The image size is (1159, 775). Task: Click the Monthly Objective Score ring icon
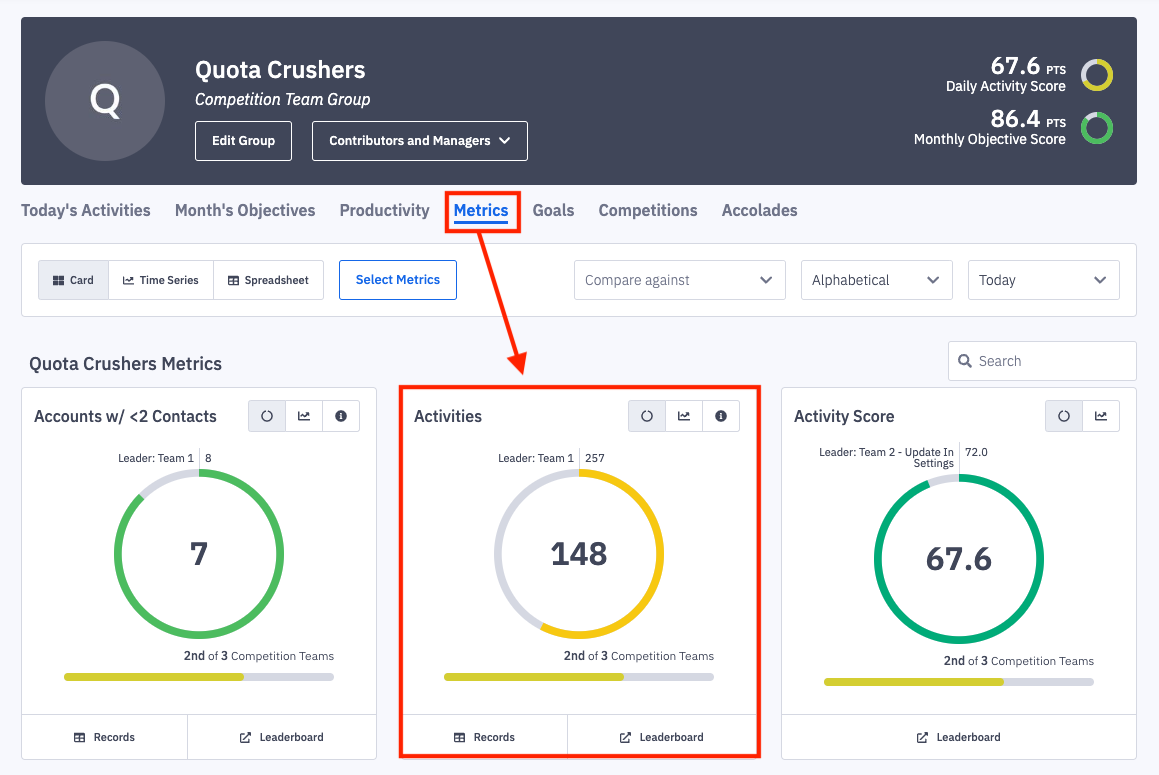coord(1097,128)
